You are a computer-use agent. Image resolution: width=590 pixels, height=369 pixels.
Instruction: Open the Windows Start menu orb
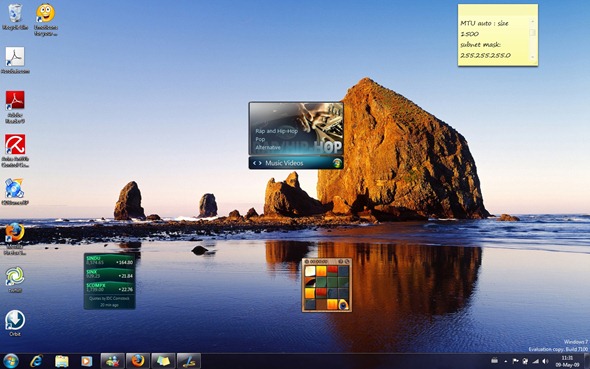click(x=11, y=361)
